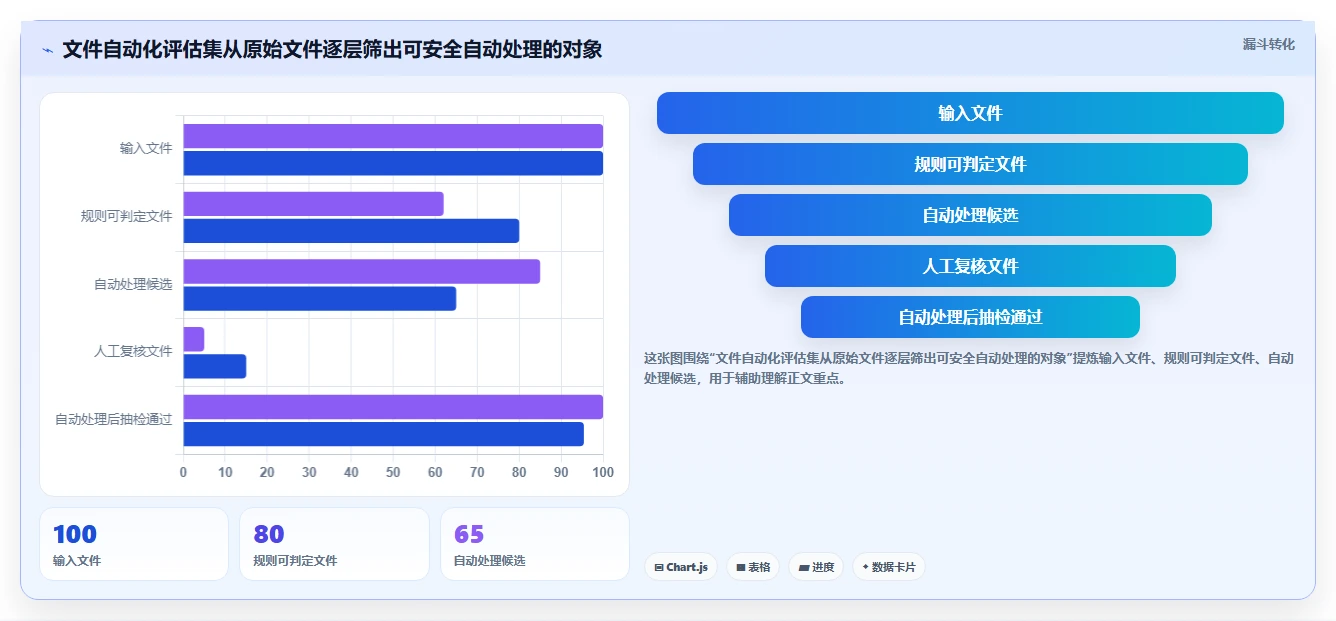The width and height of the screenshot is (1336, 621).
Task: Click the lightning icon beside the title
Action: (x=47, y=50)
